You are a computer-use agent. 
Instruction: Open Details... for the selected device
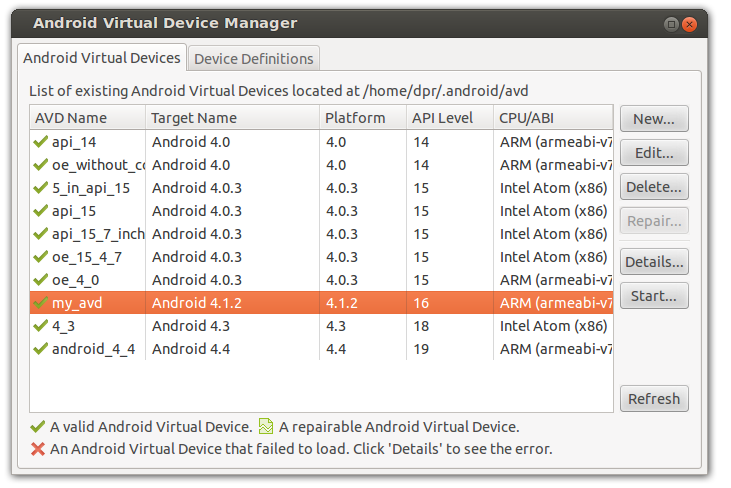654,262
